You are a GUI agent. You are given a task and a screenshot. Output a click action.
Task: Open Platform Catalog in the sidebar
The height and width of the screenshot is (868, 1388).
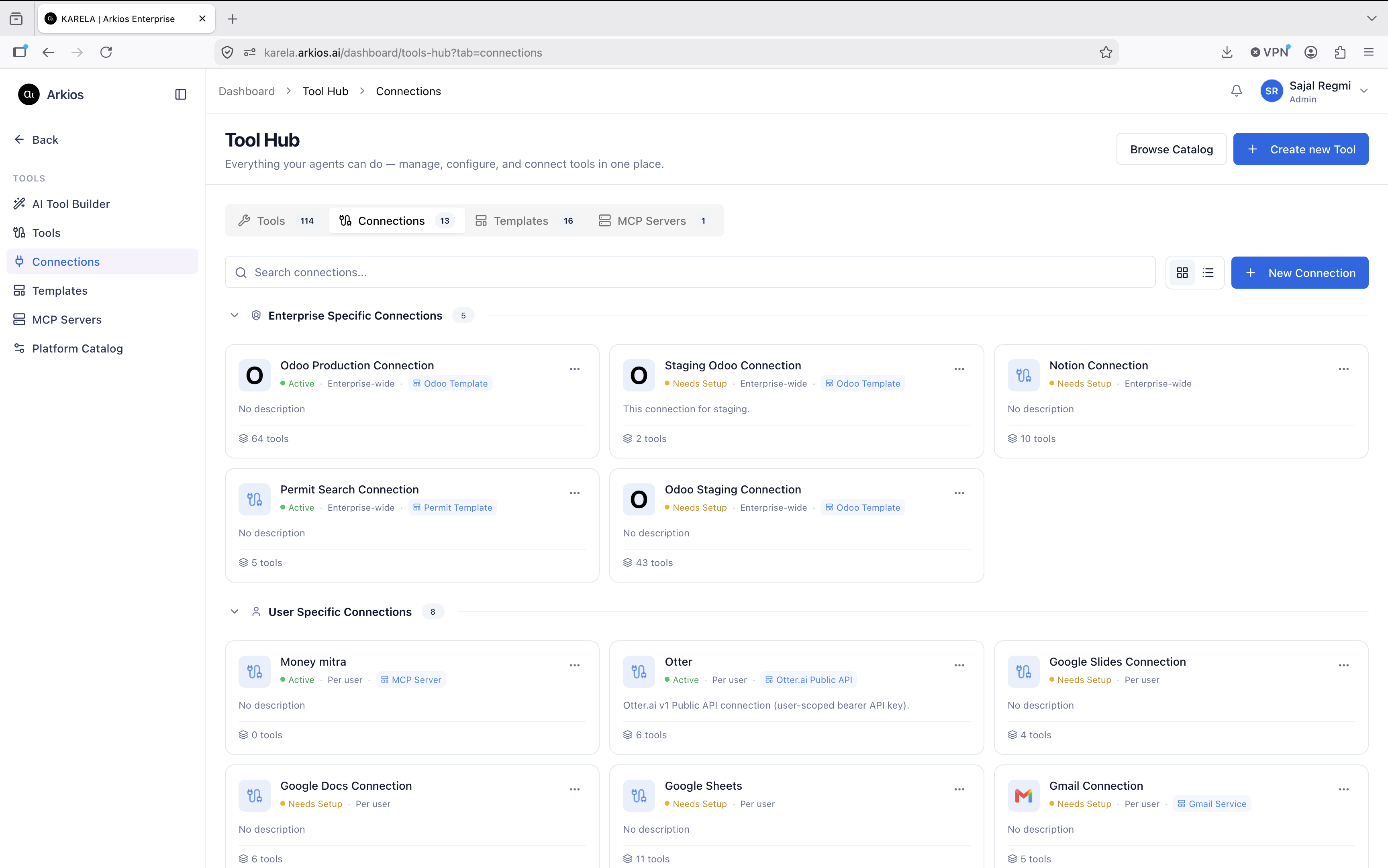click(102, 348)
